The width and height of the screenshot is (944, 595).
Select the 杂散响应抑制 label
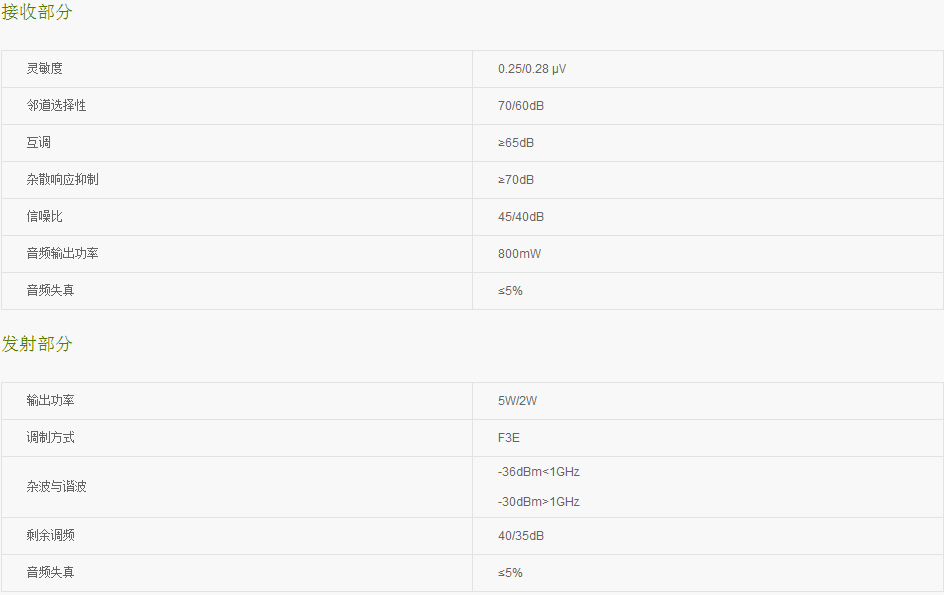point(63,179)
